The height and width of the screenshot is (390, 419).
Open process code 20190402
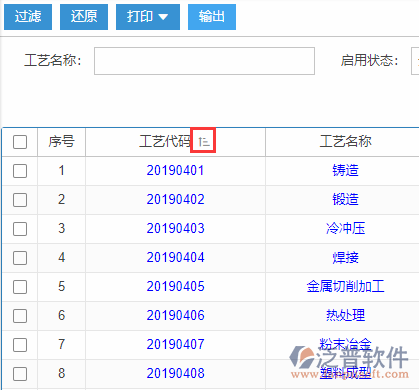[175, 200]
